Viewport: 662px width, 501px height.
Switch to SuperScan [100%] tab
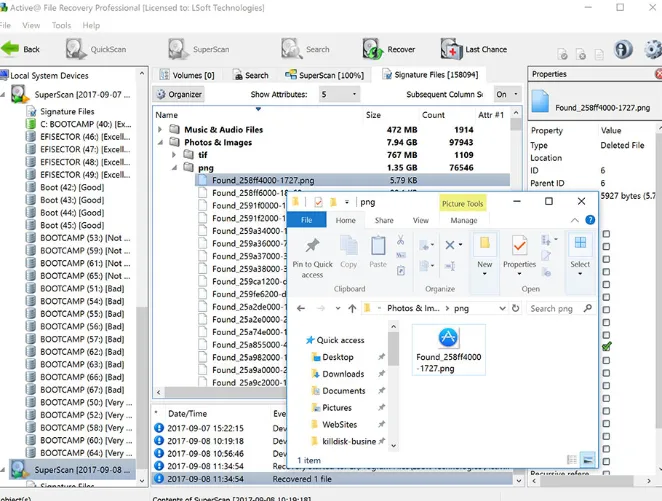coord(324,75)
